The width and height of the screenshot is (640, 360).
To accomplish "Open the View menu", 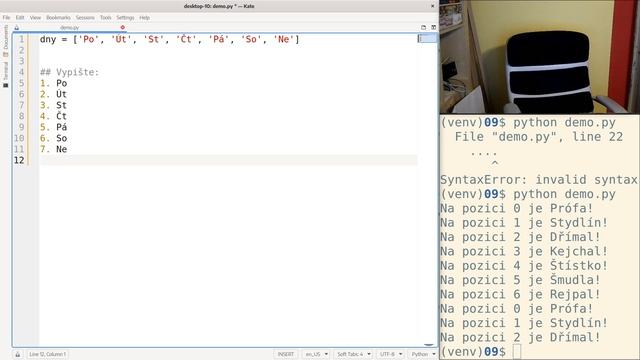I will click(36, 18).
